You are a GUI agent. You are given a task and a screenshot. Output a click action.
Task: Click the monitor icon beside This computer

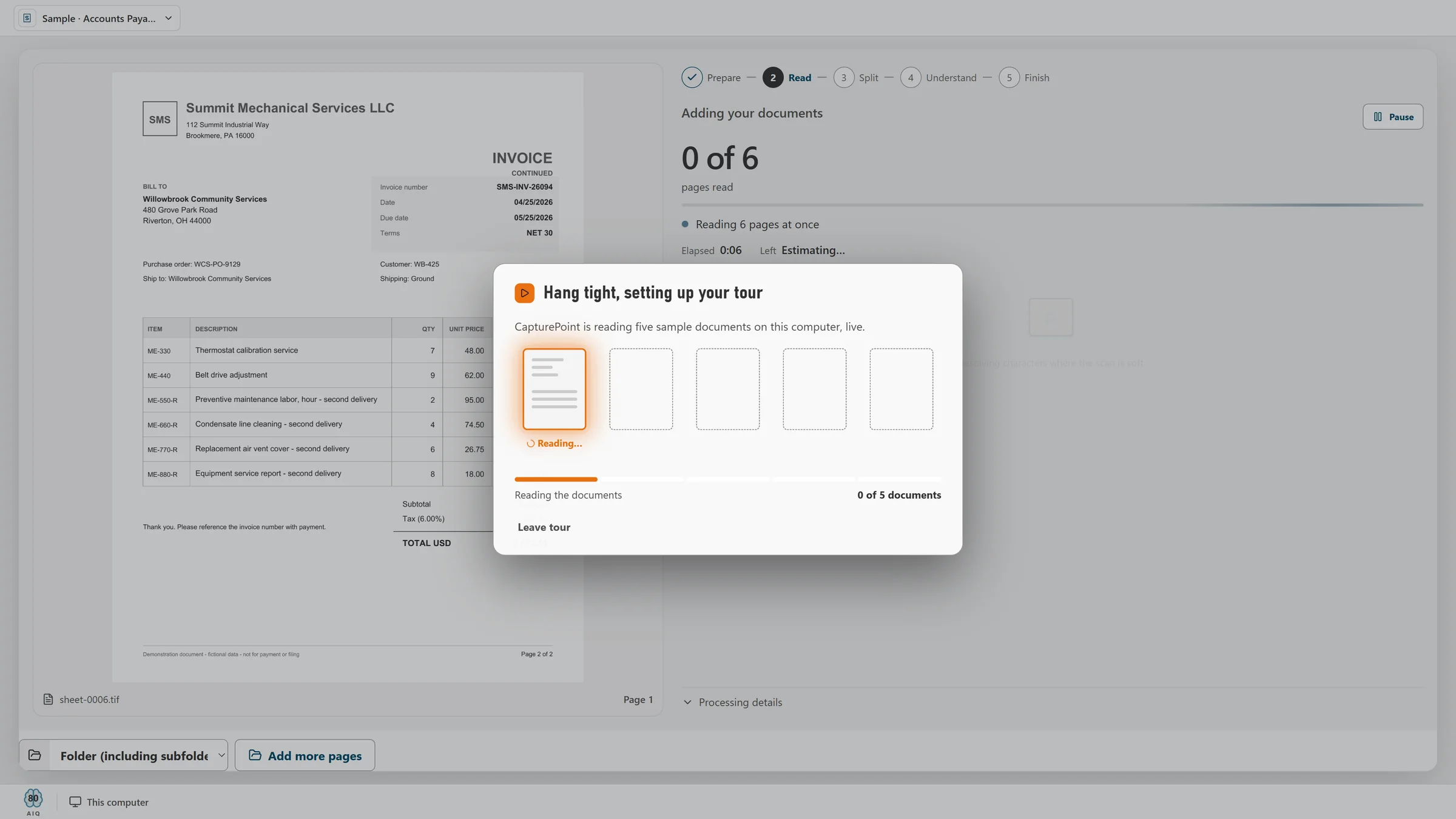75,802
